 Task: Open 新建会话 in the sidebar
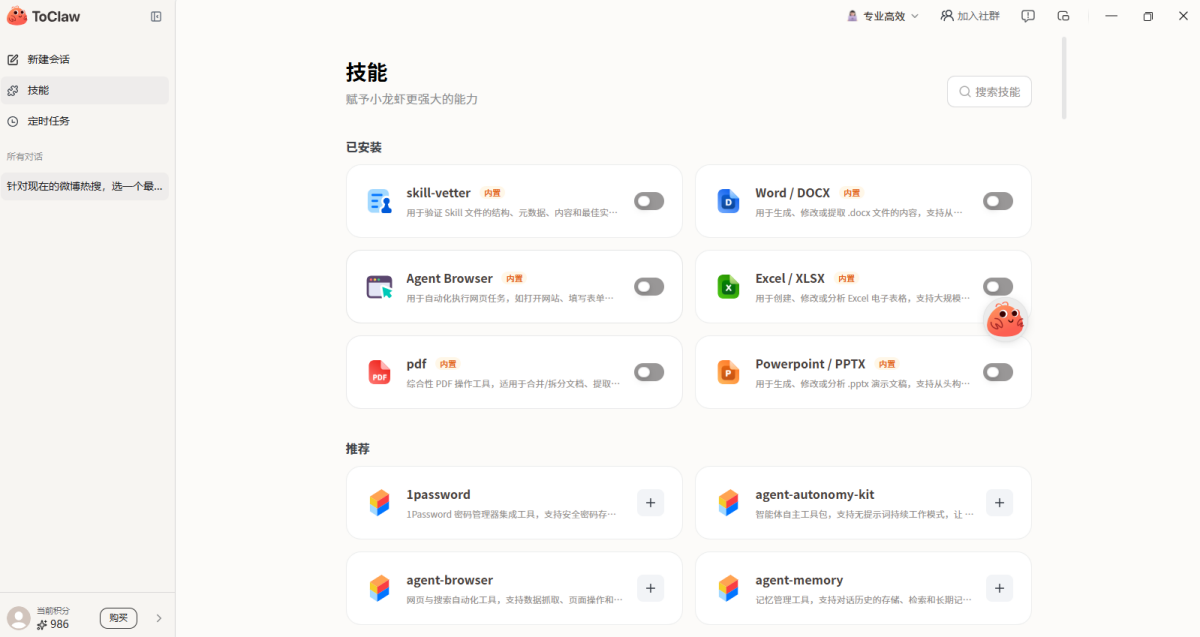click(48, 59)
